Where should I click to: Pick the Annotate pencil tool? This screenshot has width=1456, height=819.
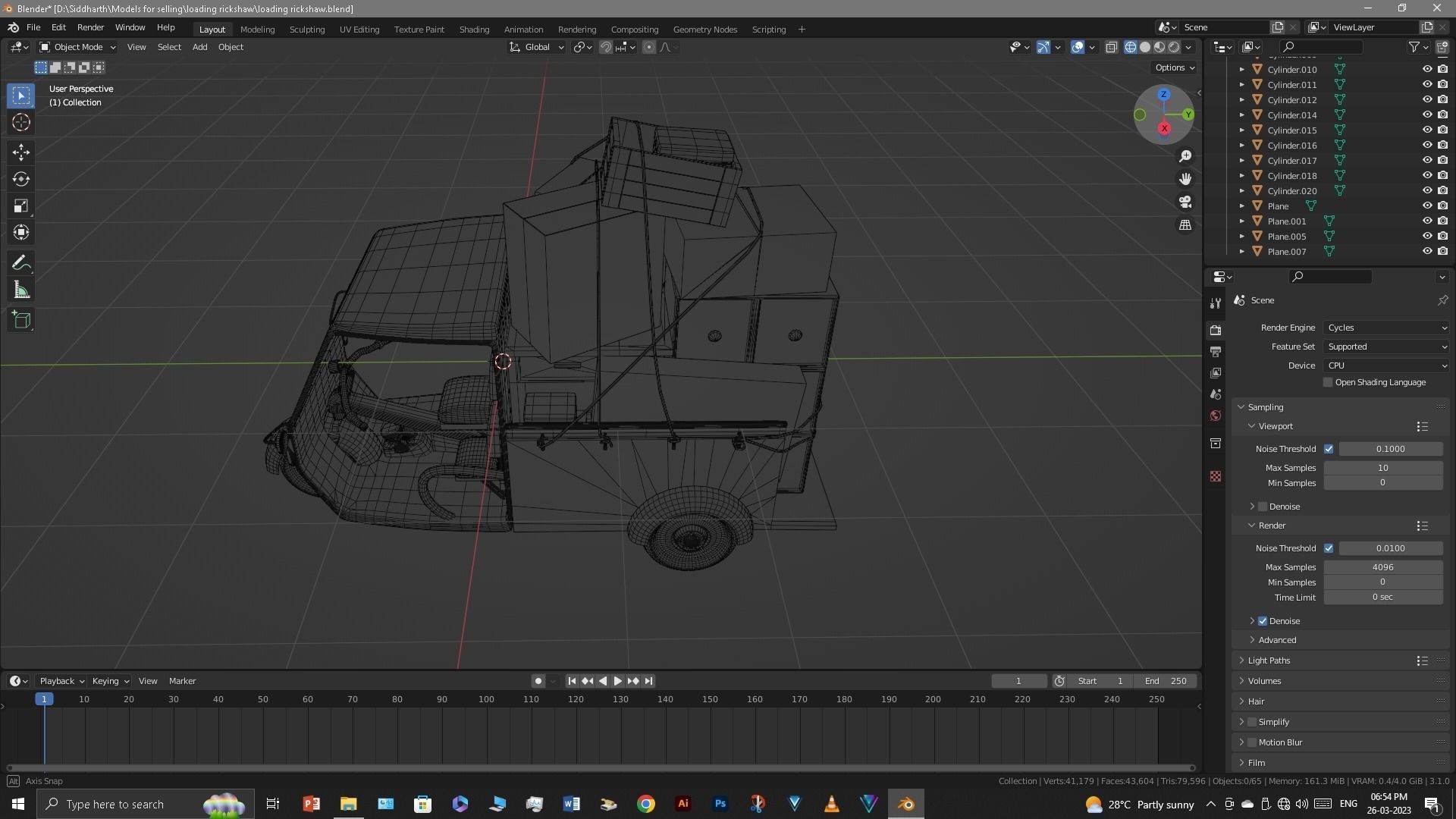pos(21,263)
